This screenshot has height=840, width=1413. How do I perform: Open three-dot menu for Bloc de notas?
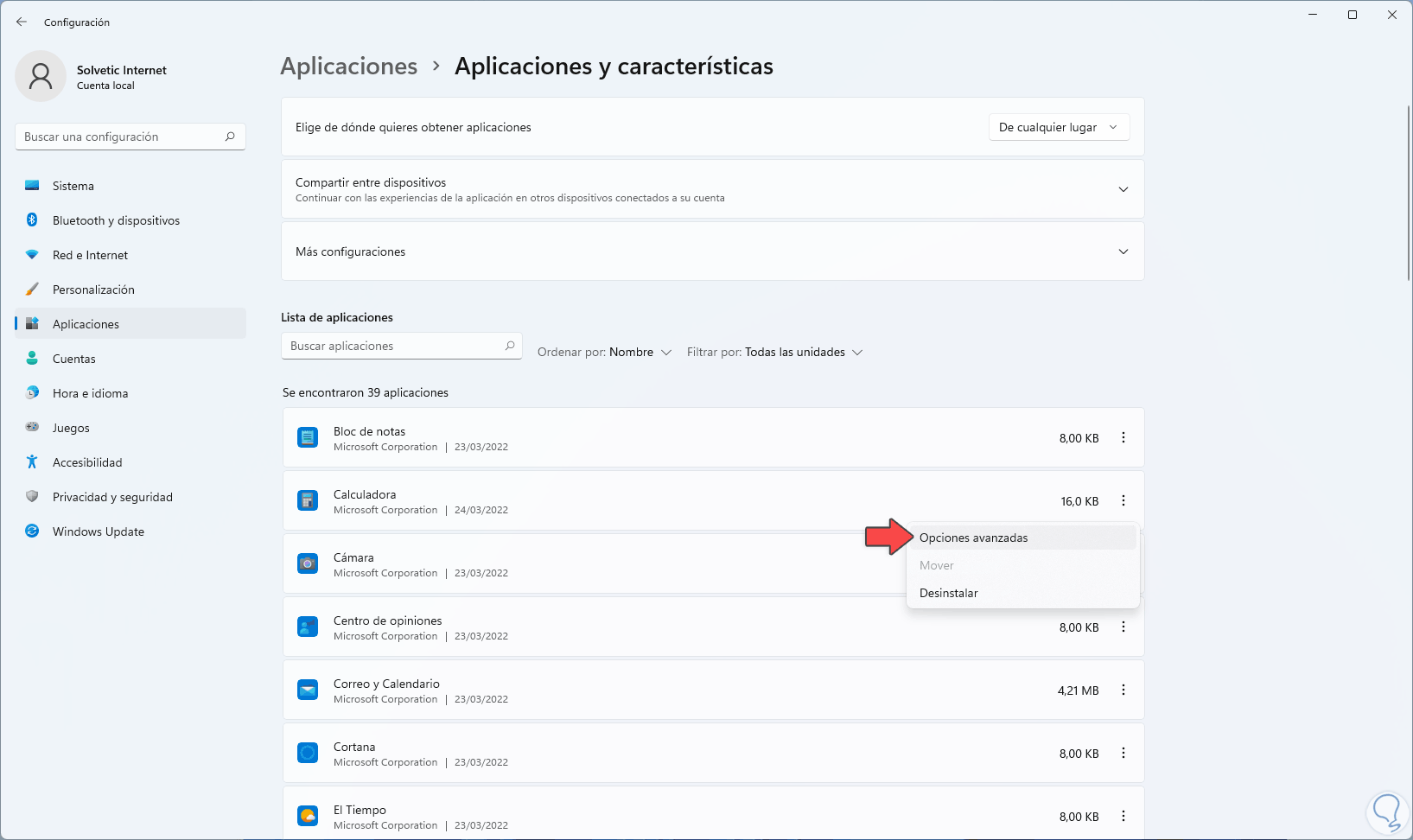[1123, 438]
